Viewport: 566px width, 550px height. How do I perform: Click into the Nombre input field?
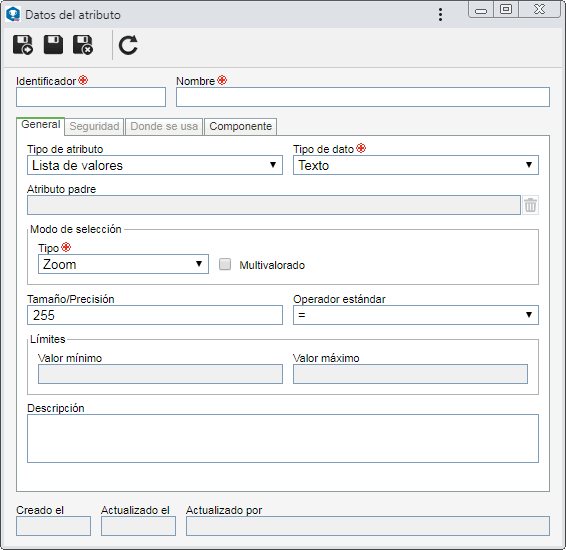pyautogui.click(x=363, y=97)
